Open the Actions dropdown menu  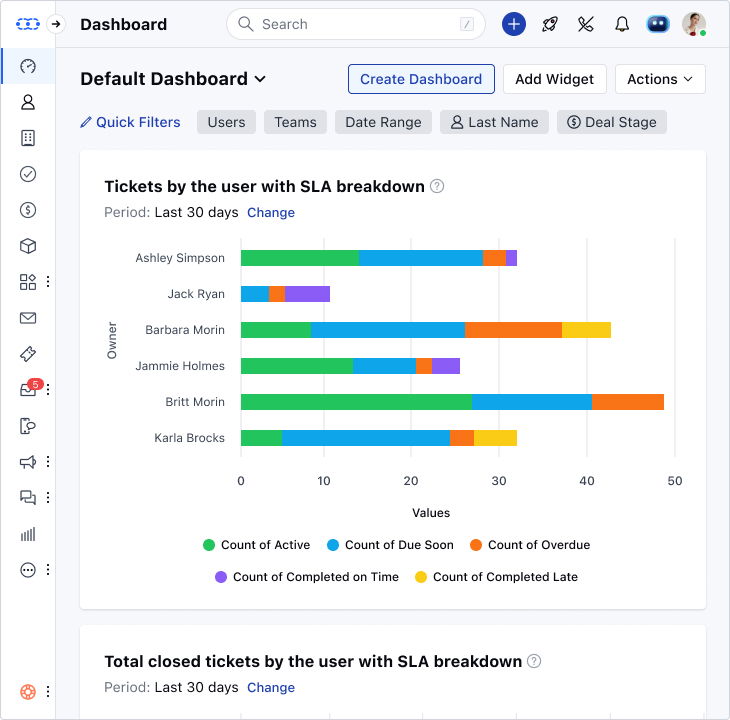point(660,79)
